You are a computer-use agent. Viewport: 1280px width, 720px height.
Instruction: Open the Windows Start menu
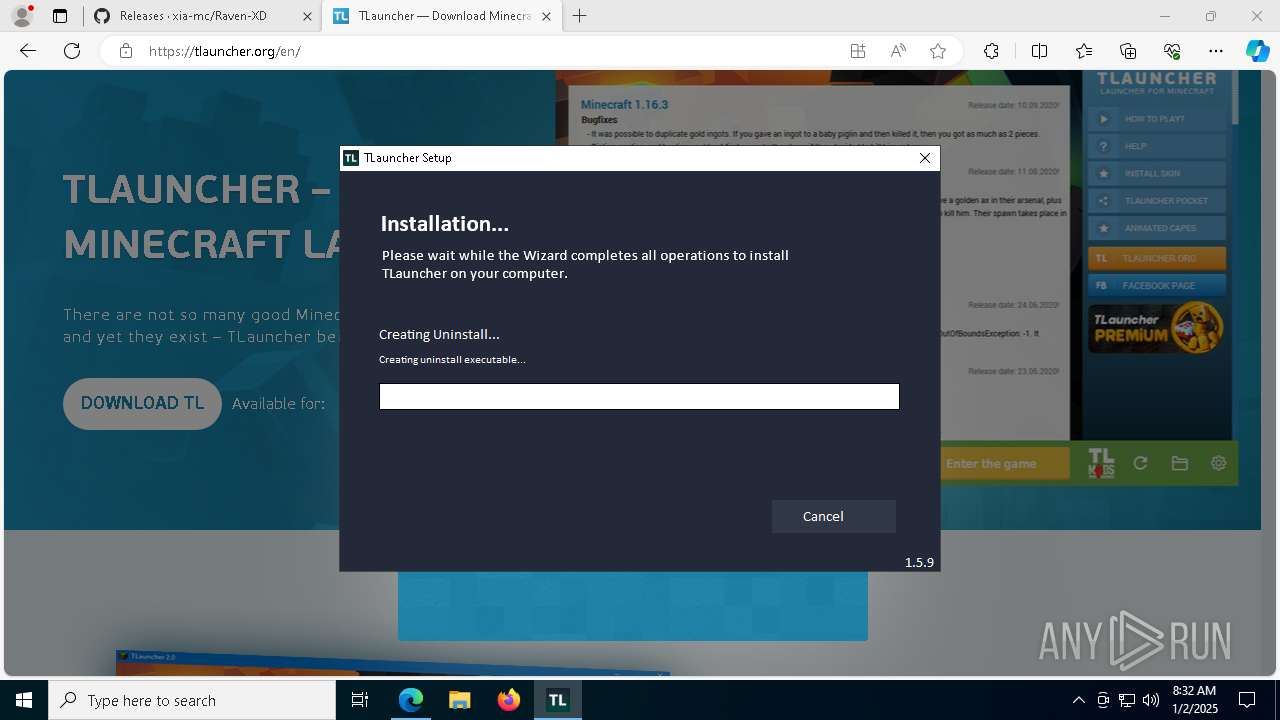tap(24, 700)
